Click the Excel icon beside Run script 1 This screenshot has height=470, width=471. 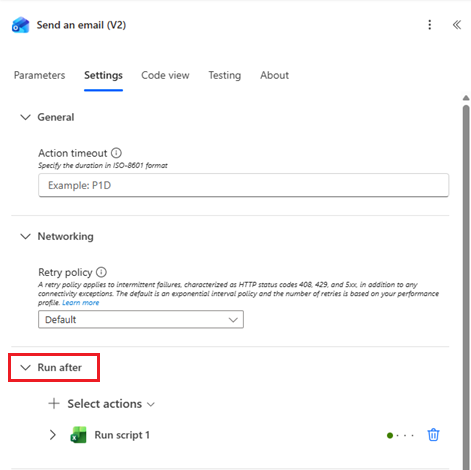click(79, 435)
